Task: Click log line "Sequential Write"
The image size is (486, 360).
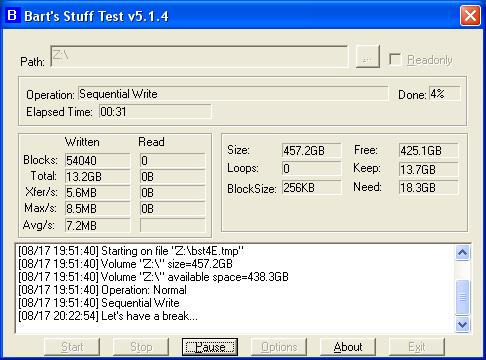Action: tap(99, 303)
